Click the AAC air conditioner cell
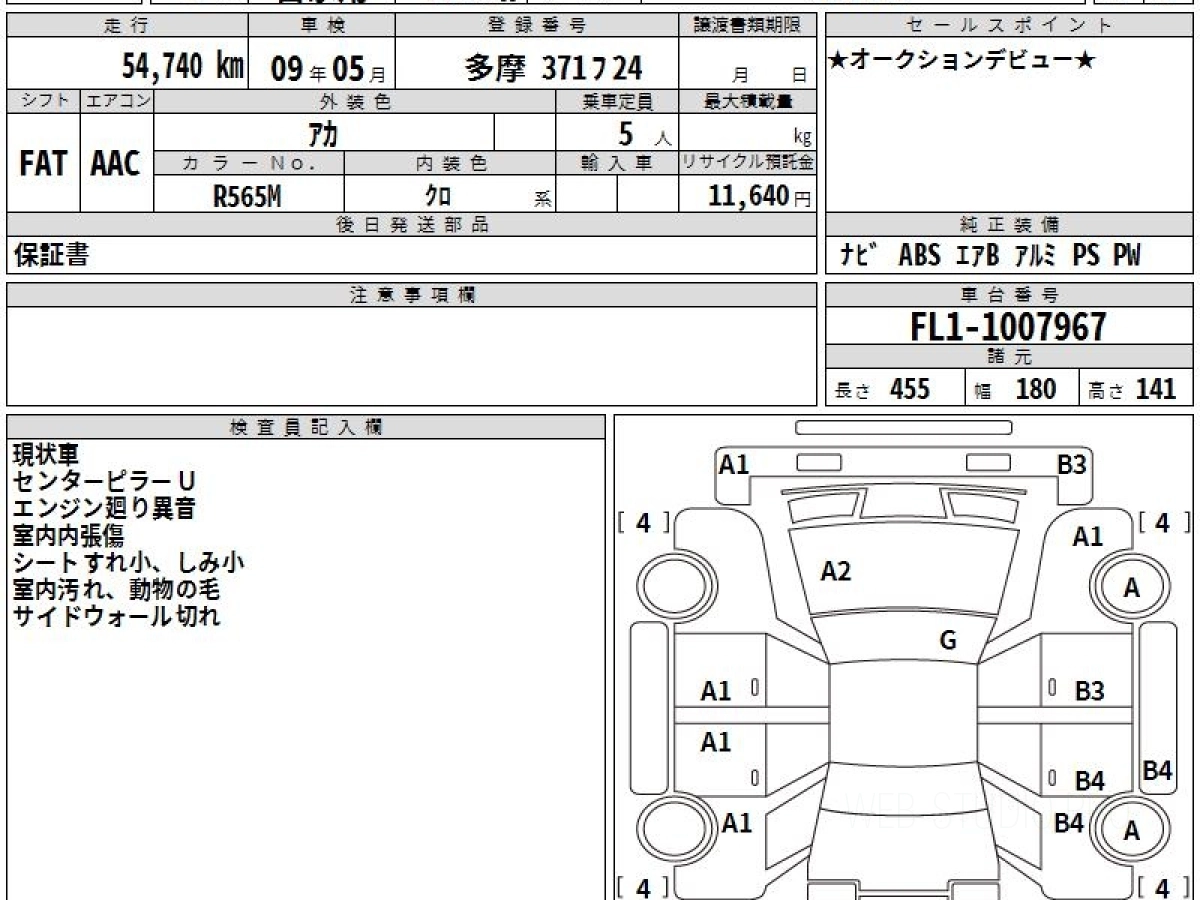The image size is (1200, 900). 117,164
